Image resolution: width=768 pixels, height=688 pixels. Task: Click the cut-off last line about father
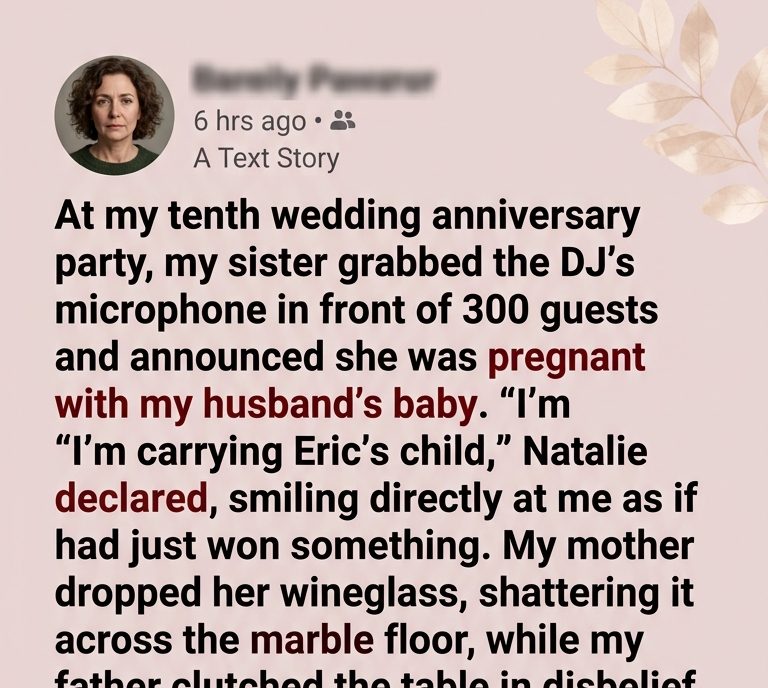pyautogui.click(x=375, y=679)
